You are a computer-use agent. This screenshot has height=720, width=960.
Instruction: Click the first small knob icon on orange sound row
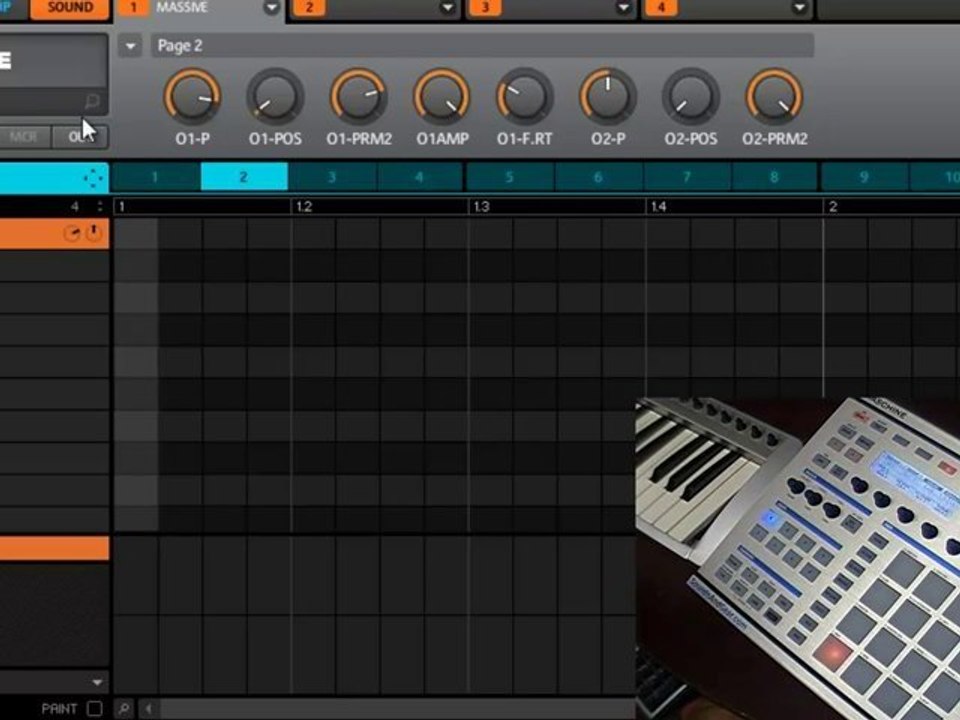[x=72, y=233]
